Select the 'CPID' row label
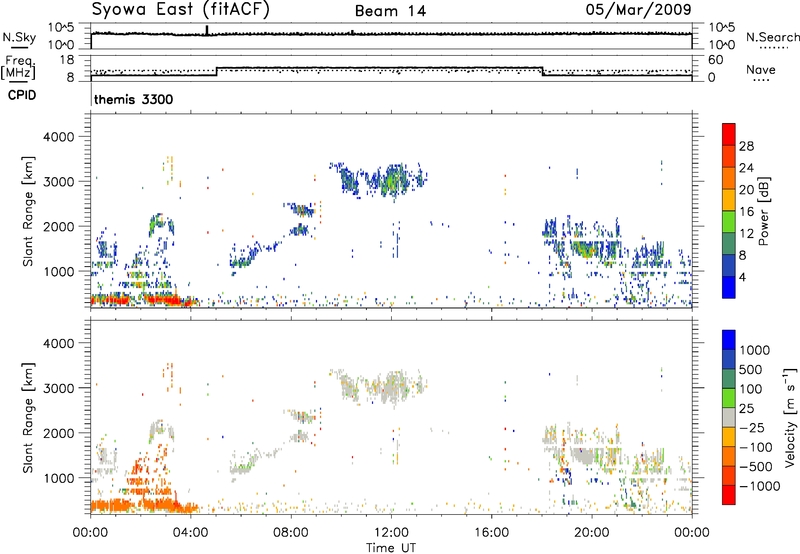This screenshot has height=554, width=800. 22,95
